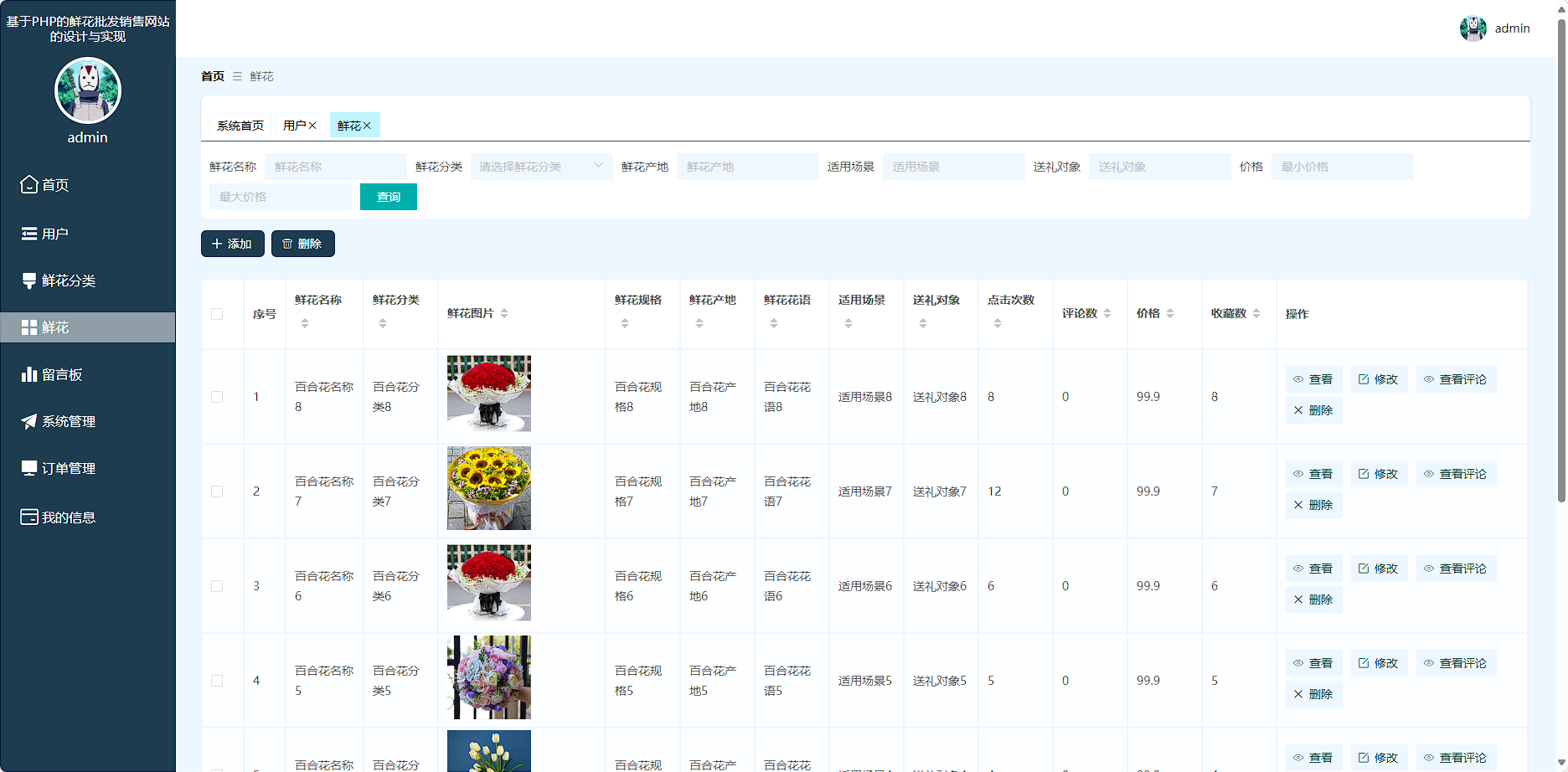
Task: Click the 删除 batch delete button
Action: point(303,244)
